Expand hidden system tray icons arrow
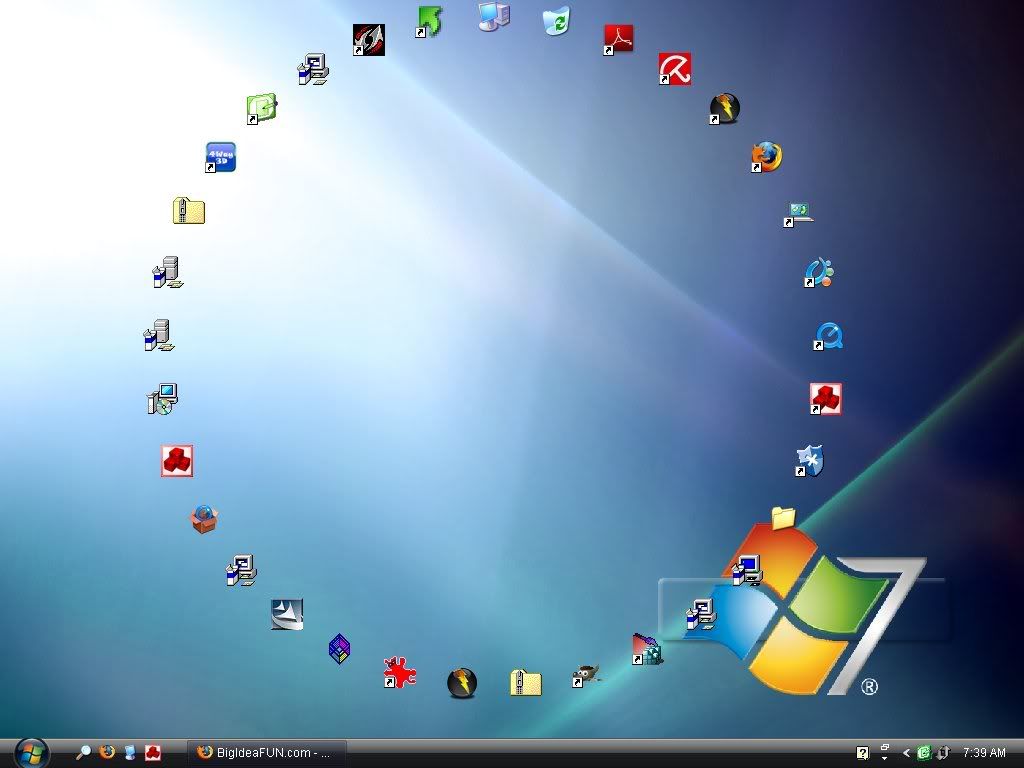The height and width of the screenshot is (768, 1024). click(x=906, y=753)
